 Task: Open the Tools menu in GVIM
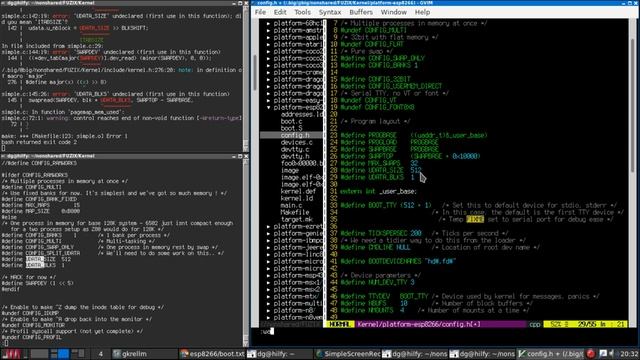pos(302,12)
